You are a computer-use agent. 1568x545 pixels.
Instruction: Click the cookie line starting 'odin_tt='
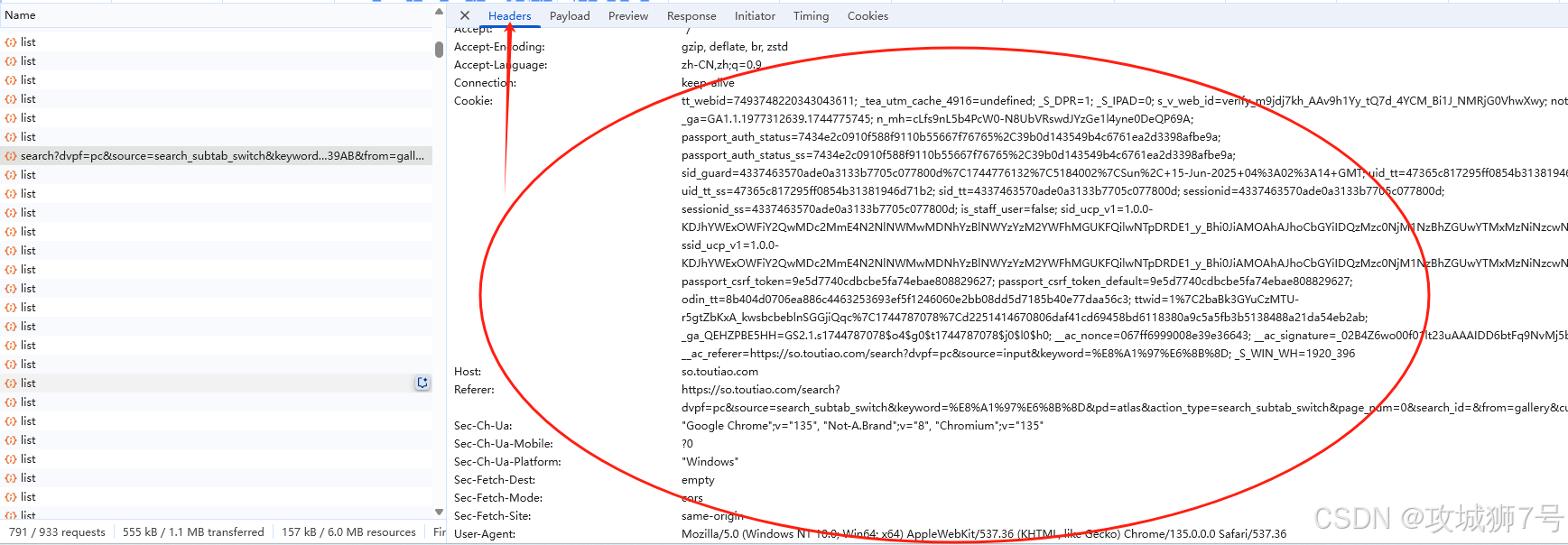(990, 300)
